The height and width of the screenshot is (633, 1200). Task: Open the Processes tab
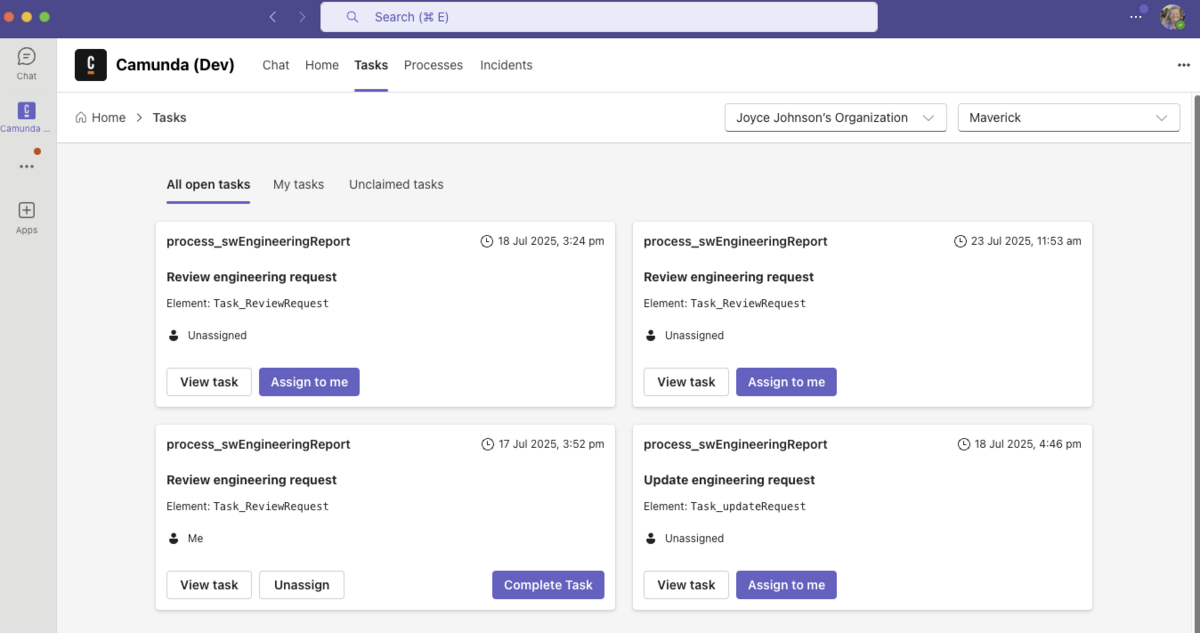pos(433,65)
